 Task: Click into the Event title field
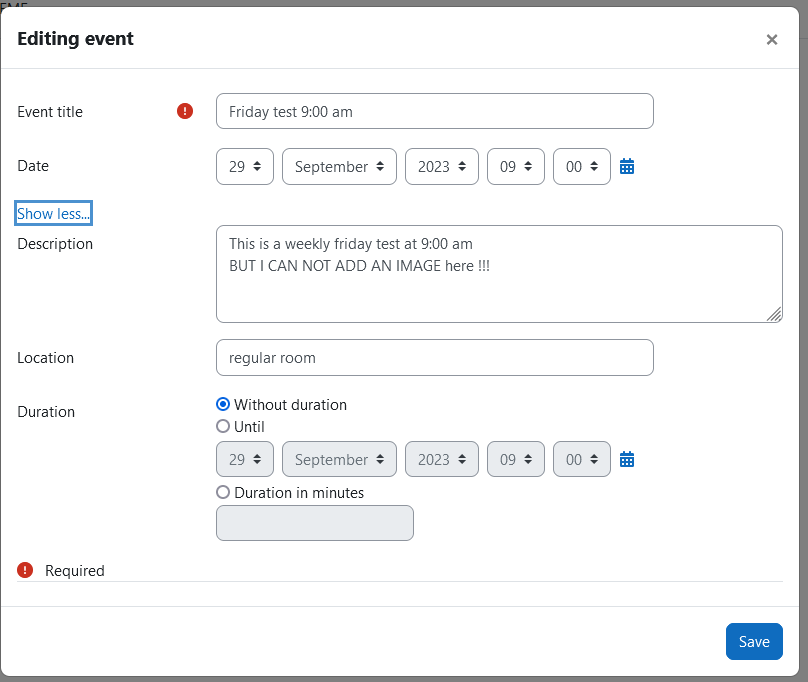(x=434, y=111)
